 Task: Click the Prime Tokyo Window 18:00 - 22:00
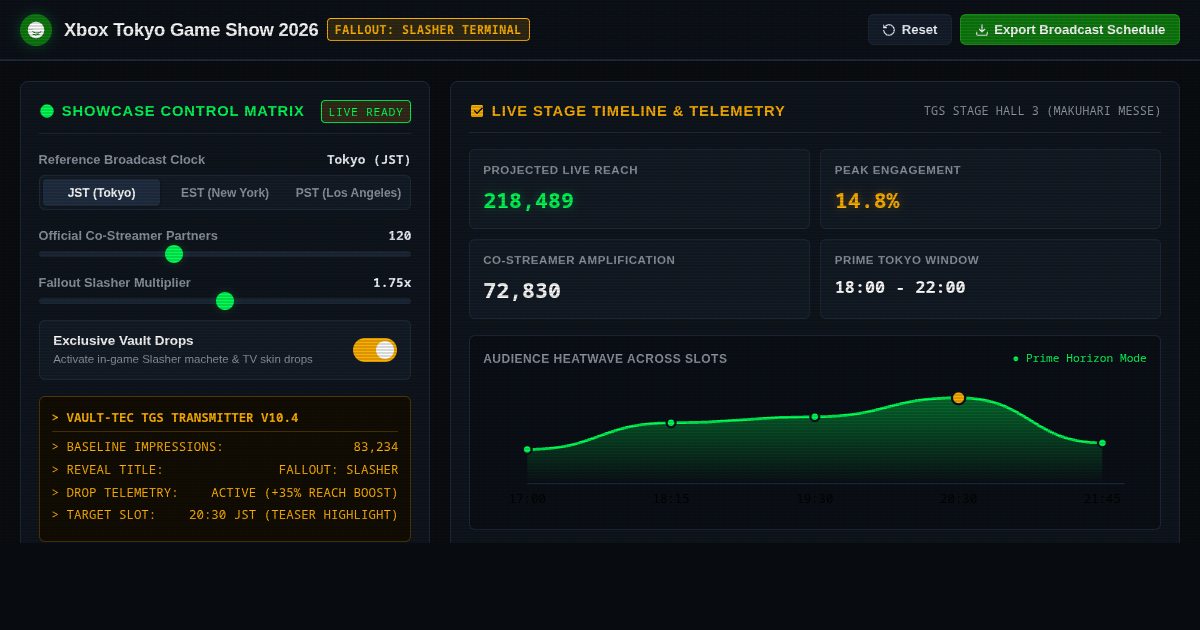coord(900,288)
